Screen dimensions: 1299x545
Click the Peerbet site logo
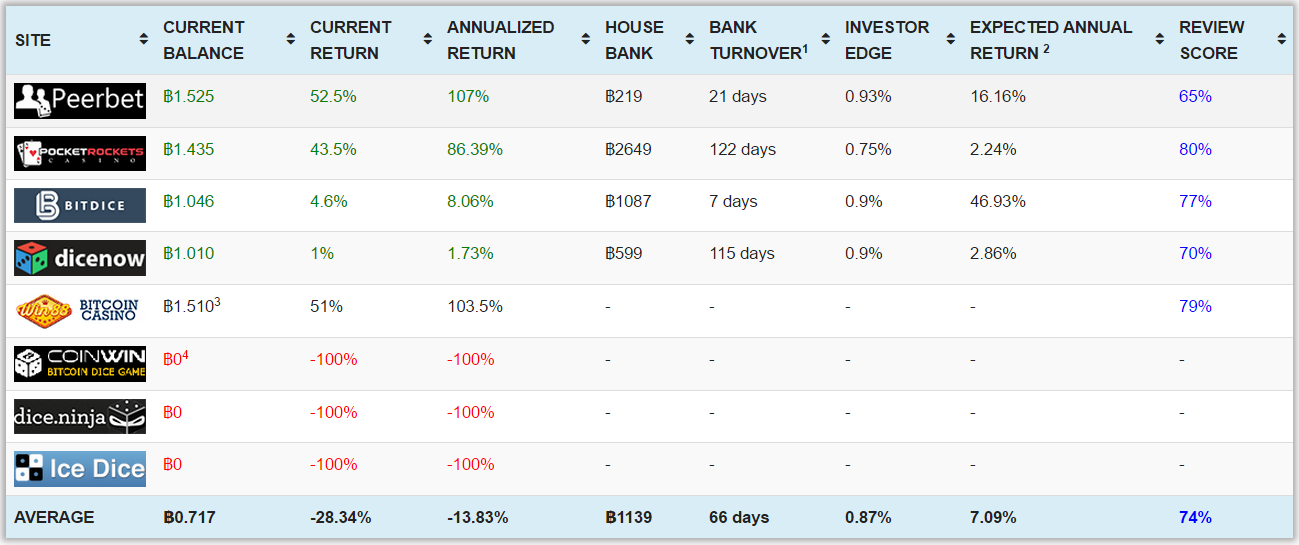click(80, 100)
